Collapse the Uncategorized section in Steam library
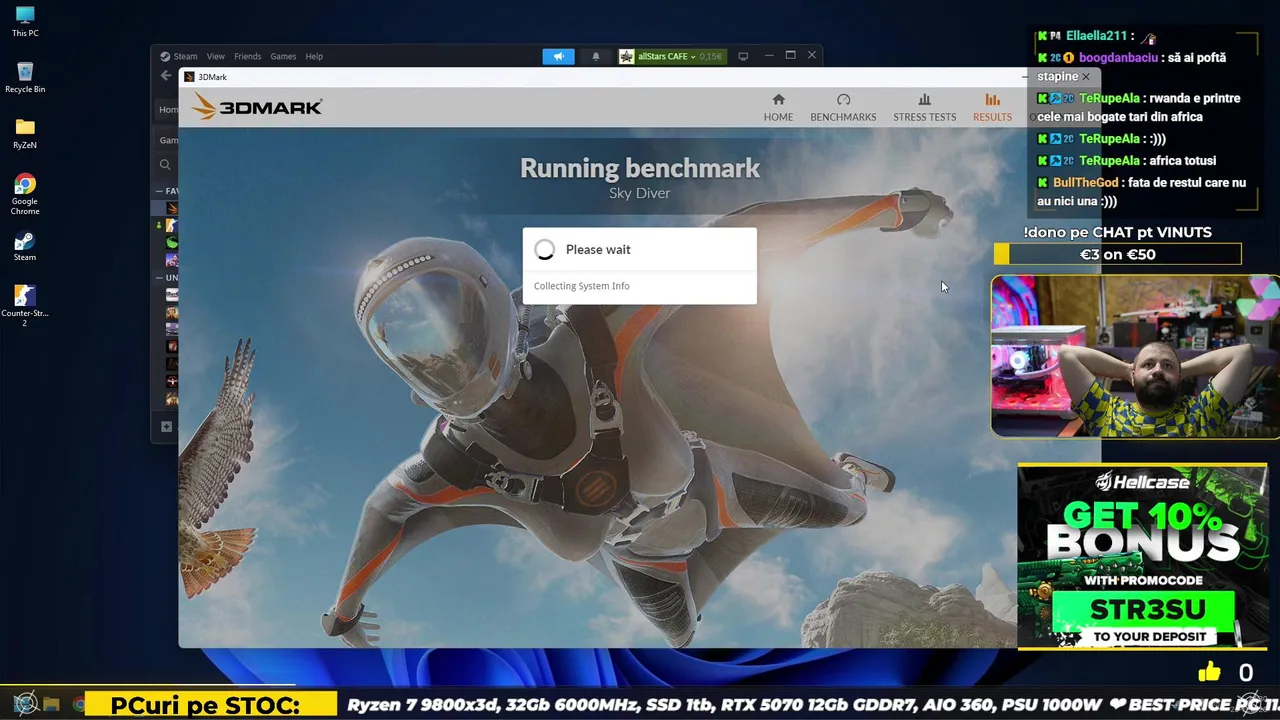The width and height of the screenshot is (1280, 720). [x=159, y=277]
